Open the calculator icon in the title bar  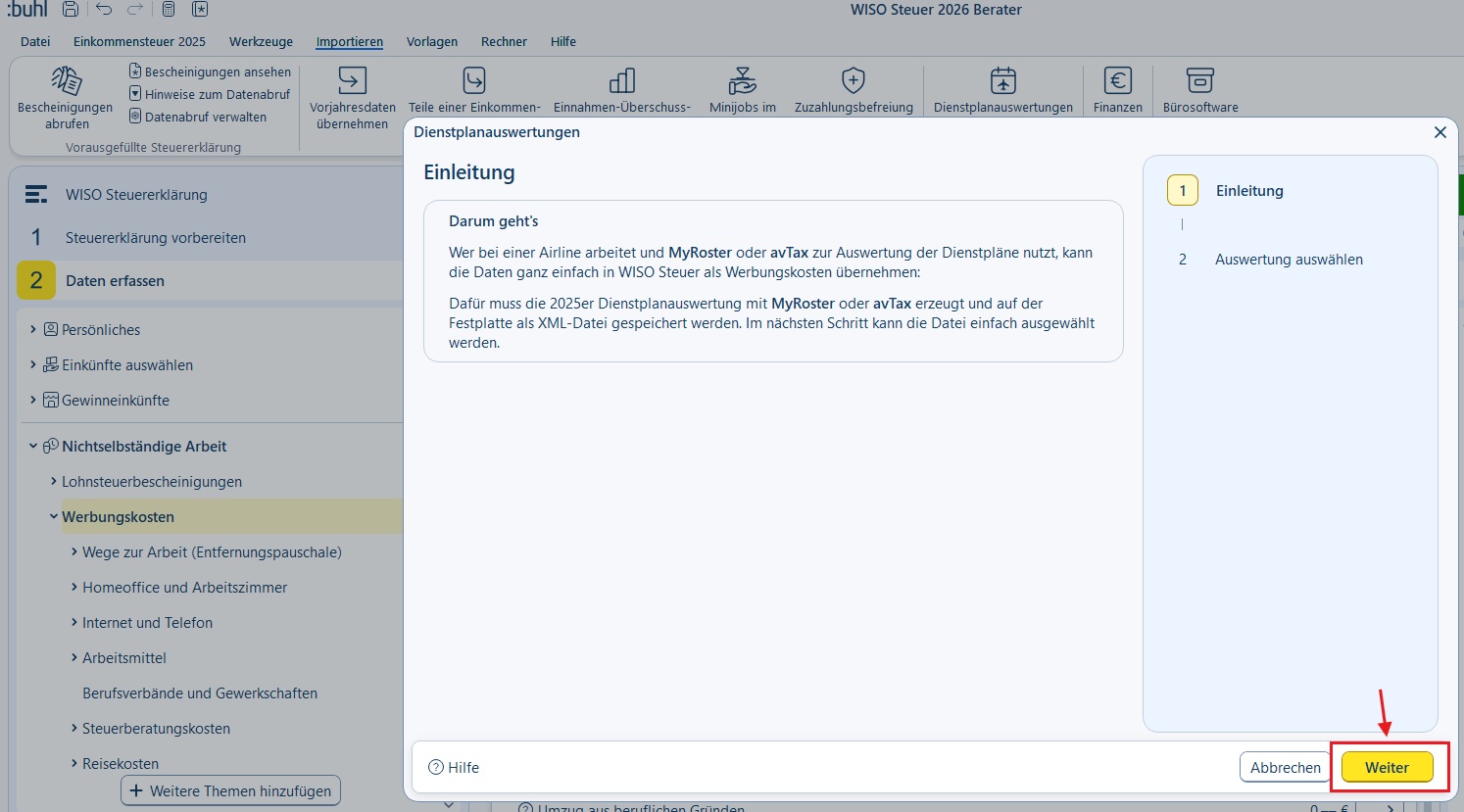(x=169, y=10)
